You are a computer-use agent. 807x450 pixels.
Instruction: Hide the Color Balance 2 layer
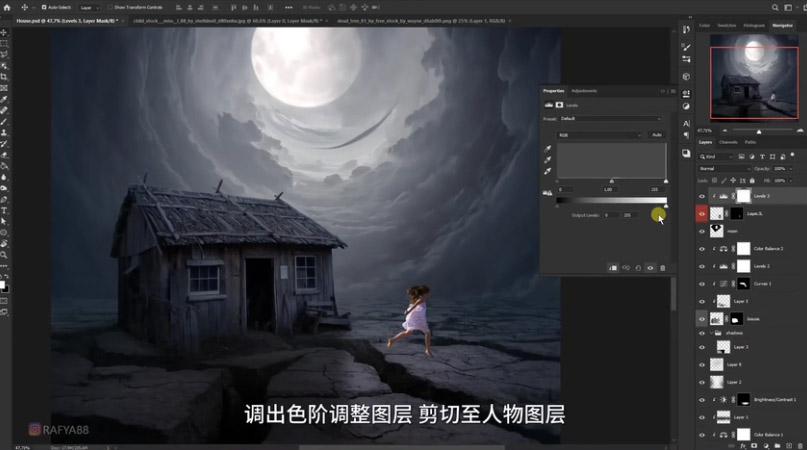point(702,248)
